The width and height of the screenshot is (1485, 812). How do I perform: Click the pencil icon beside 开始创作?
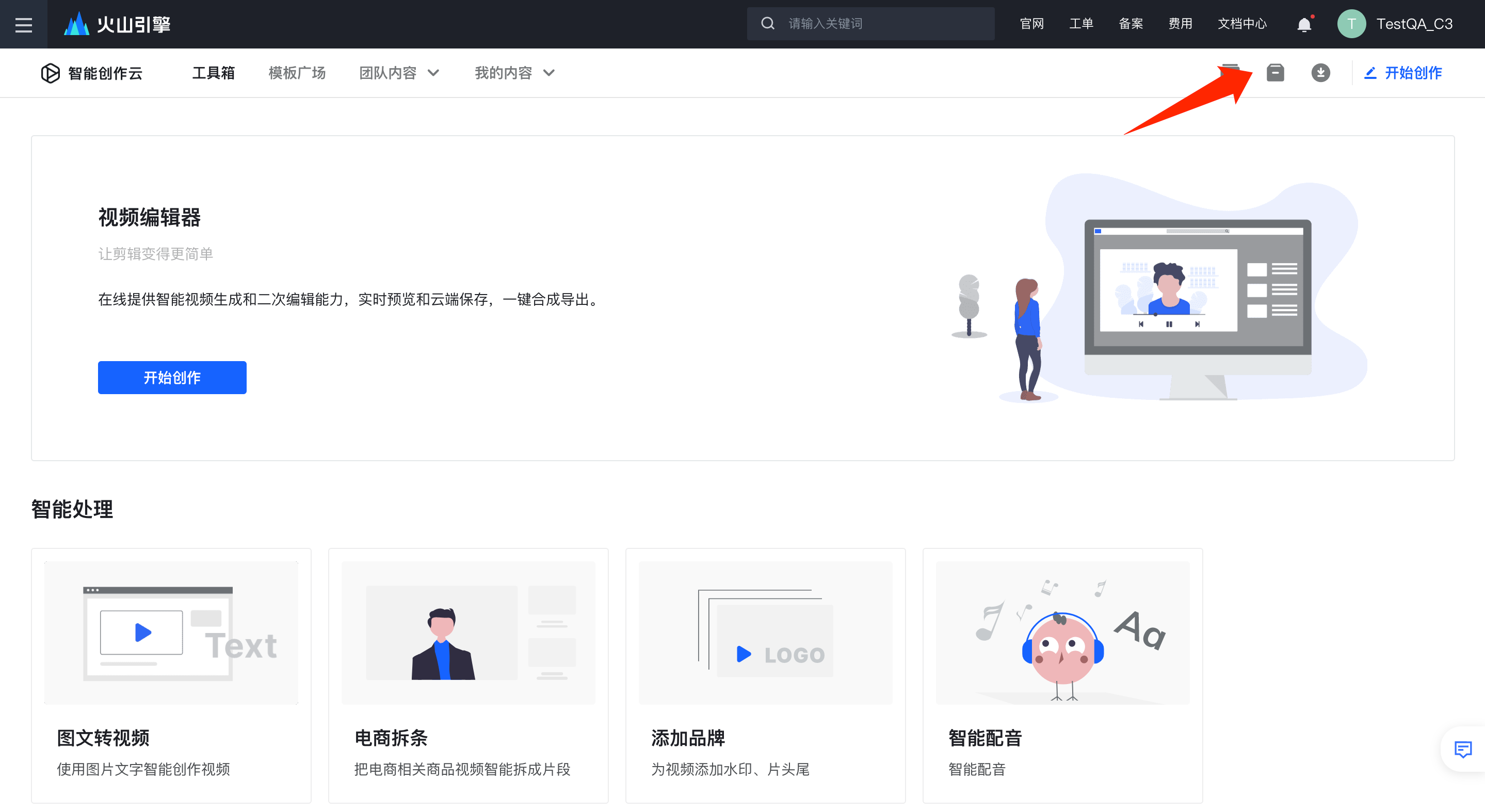(x=1370, y=73)
